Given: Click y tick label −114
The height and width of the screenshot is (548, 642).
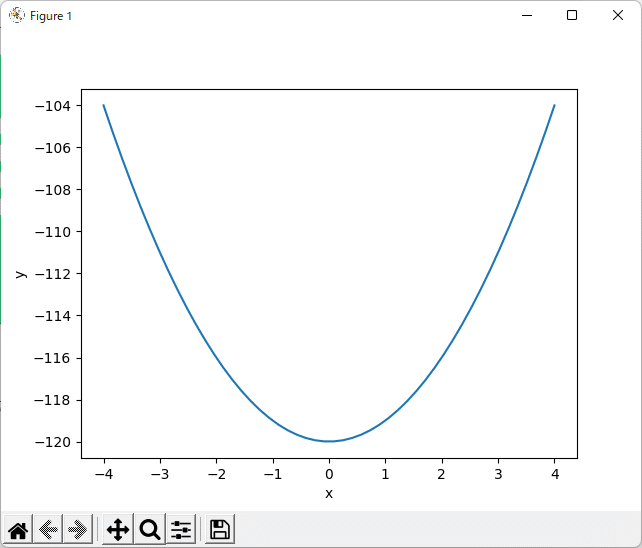Looking at the screenshot, I should 53,316.
